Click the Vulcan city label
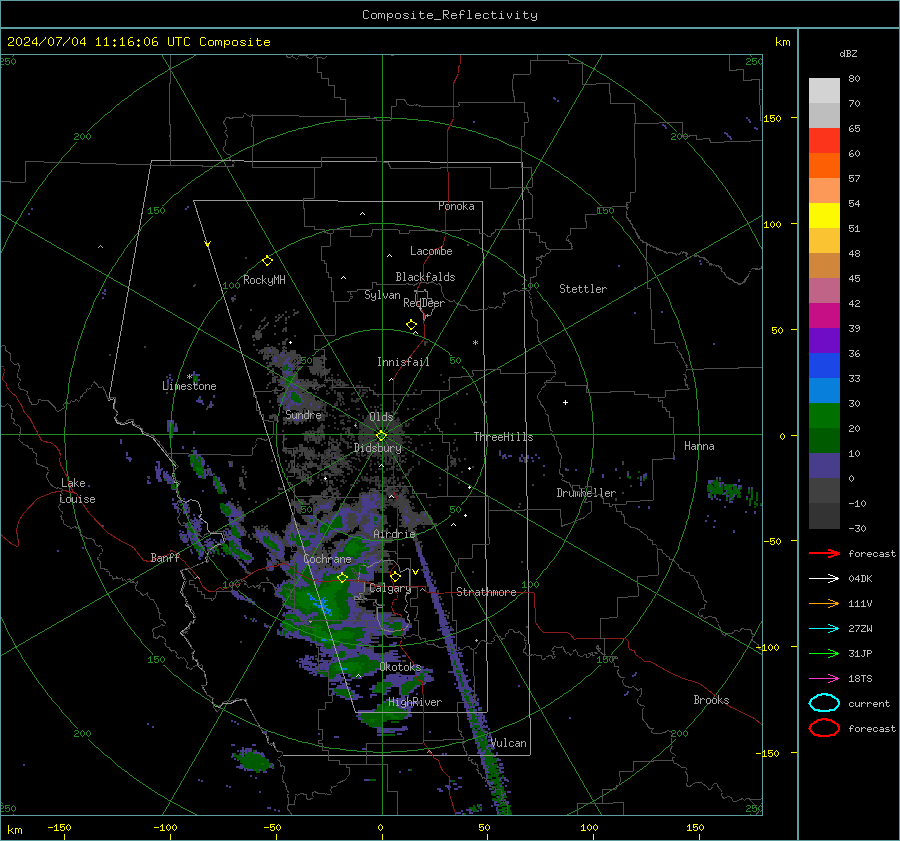This screenshot has width=900, height=841. click(509, 743)
